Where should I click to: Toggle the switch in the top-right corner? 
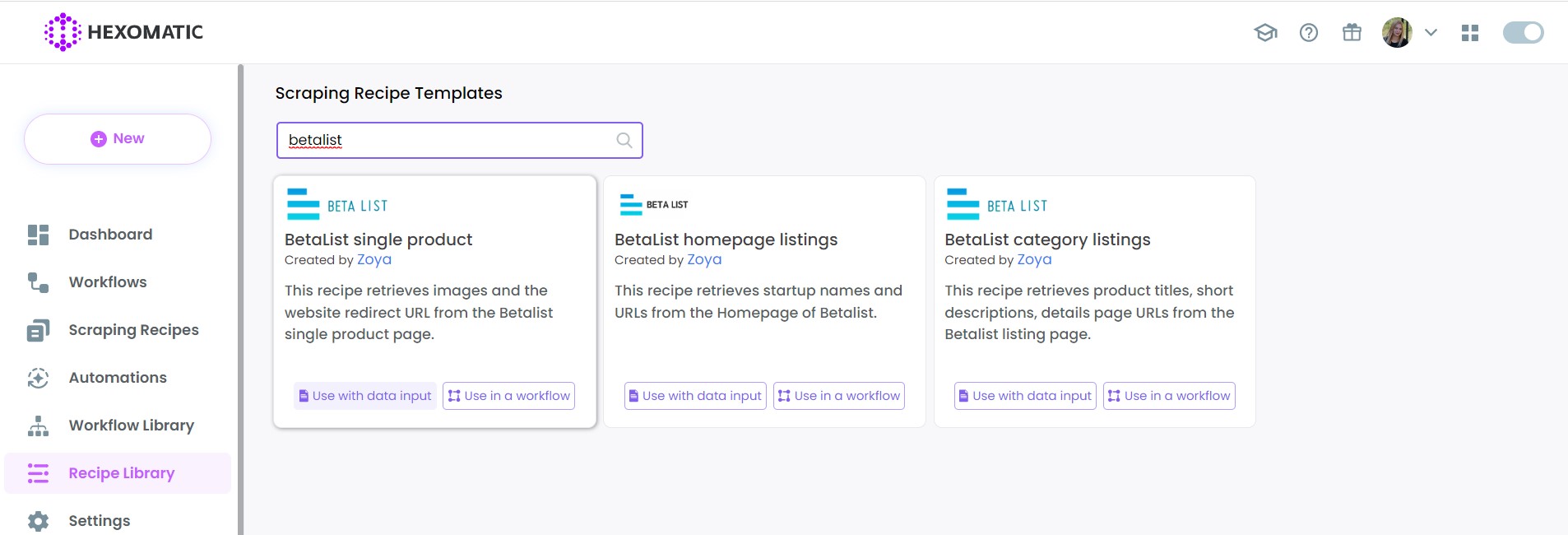[x=1524, y=32]
